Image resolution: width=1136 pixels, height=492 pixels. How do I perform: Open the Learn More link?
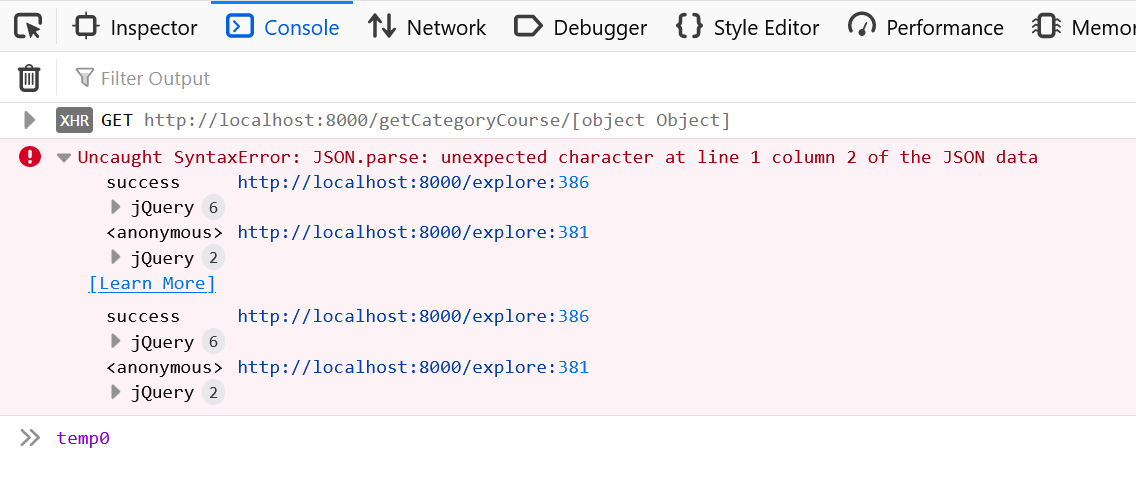[x=152, y=283]
